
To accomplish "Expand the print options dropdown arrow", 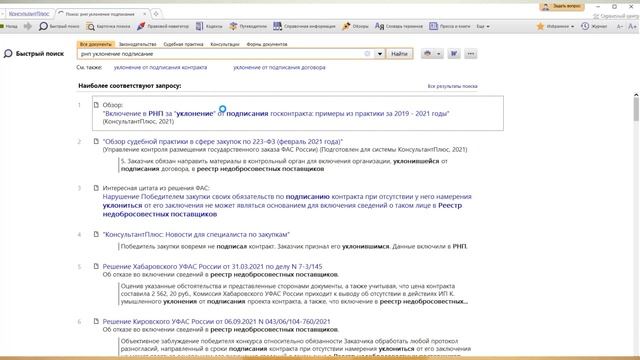I will 439,54.
